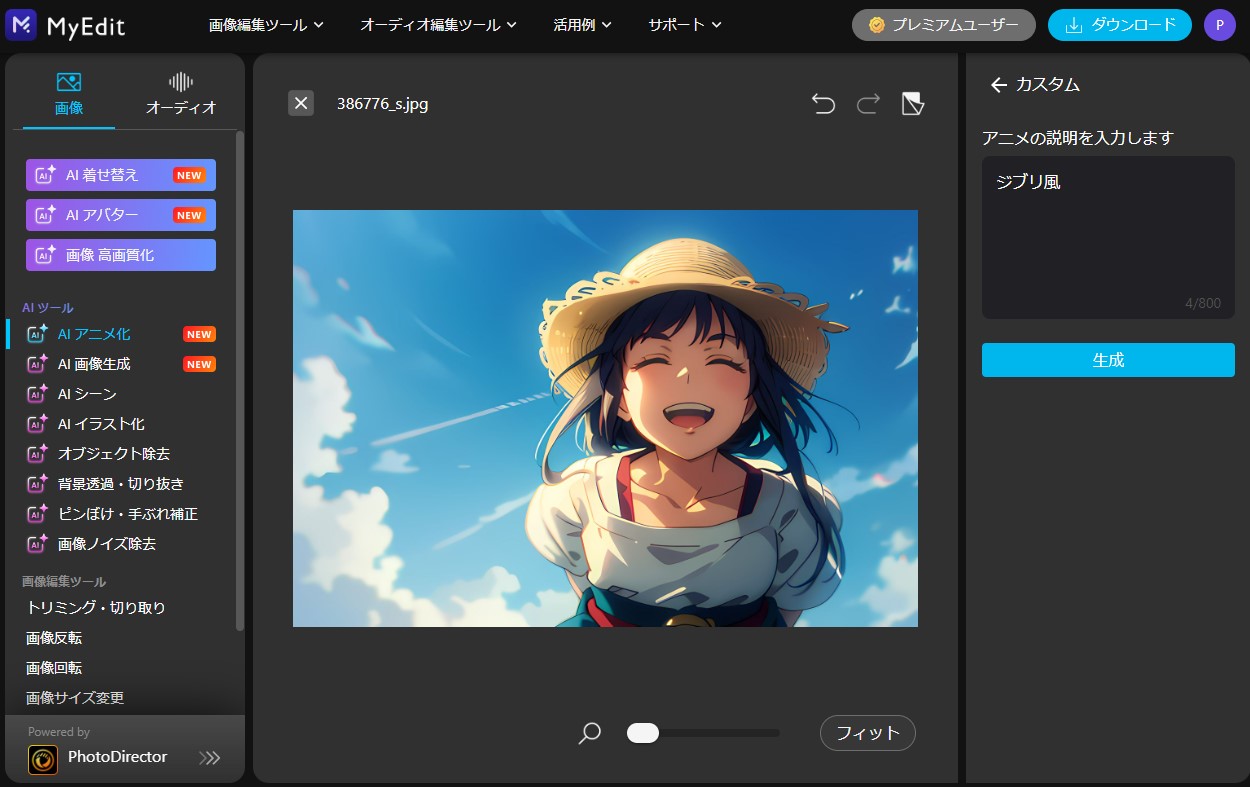Click the プレミアムユーザー button
The image size is (1250, 787).
tap(943, 25)
